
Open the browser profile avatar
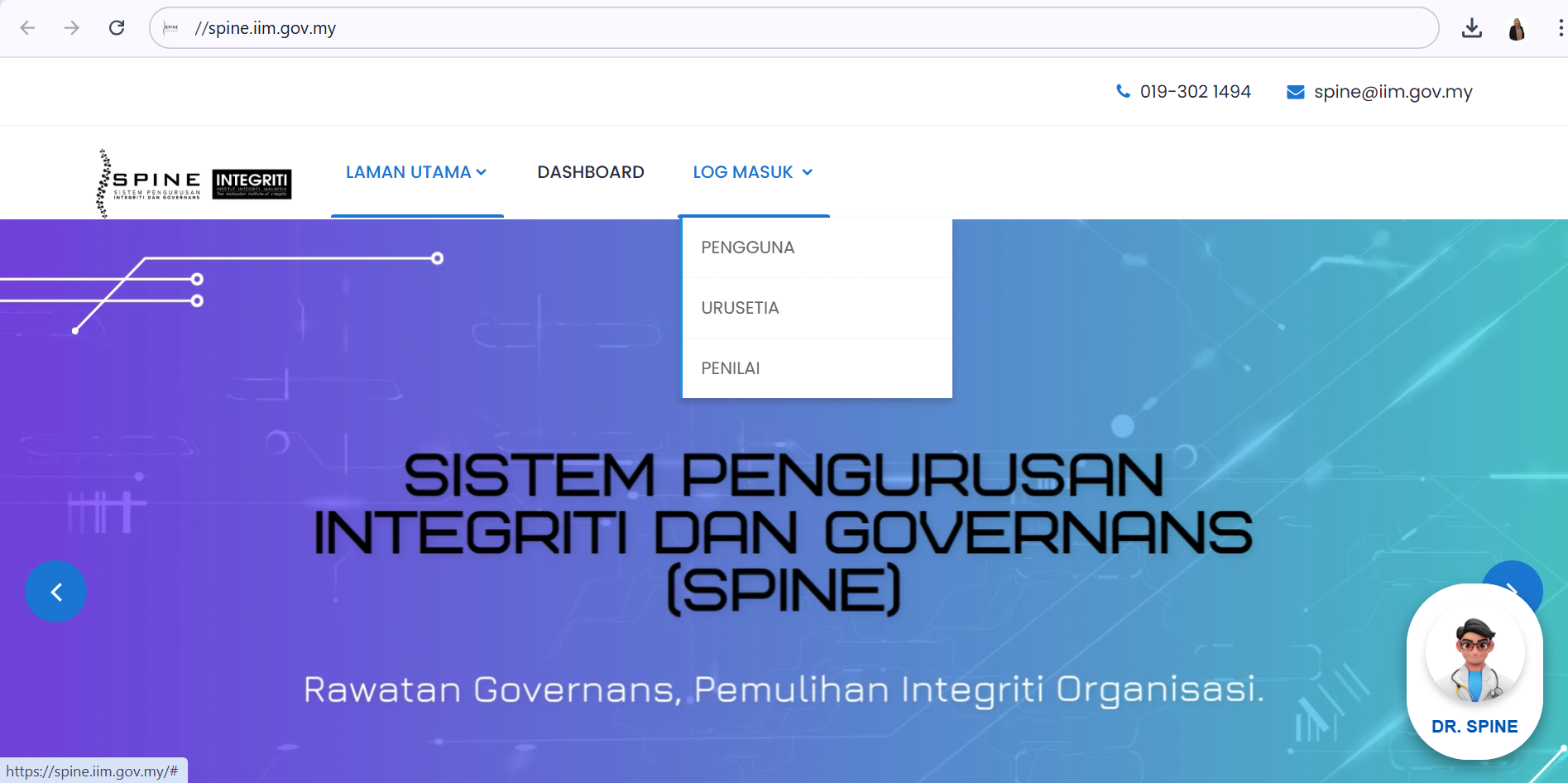click(1516, 29)
